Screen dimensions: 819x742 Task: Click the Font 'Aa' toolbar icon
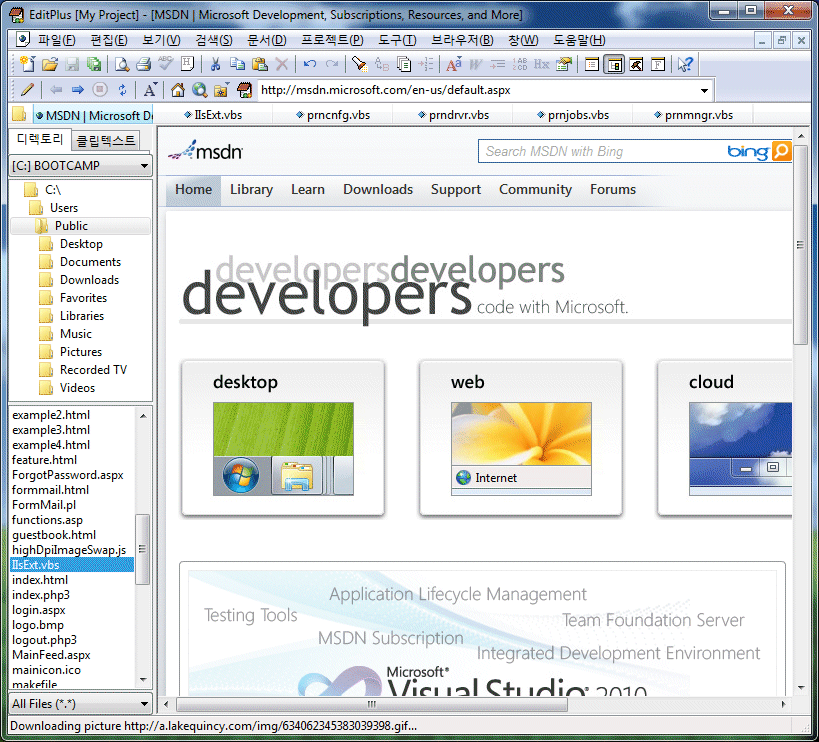(x=453, y=64)
